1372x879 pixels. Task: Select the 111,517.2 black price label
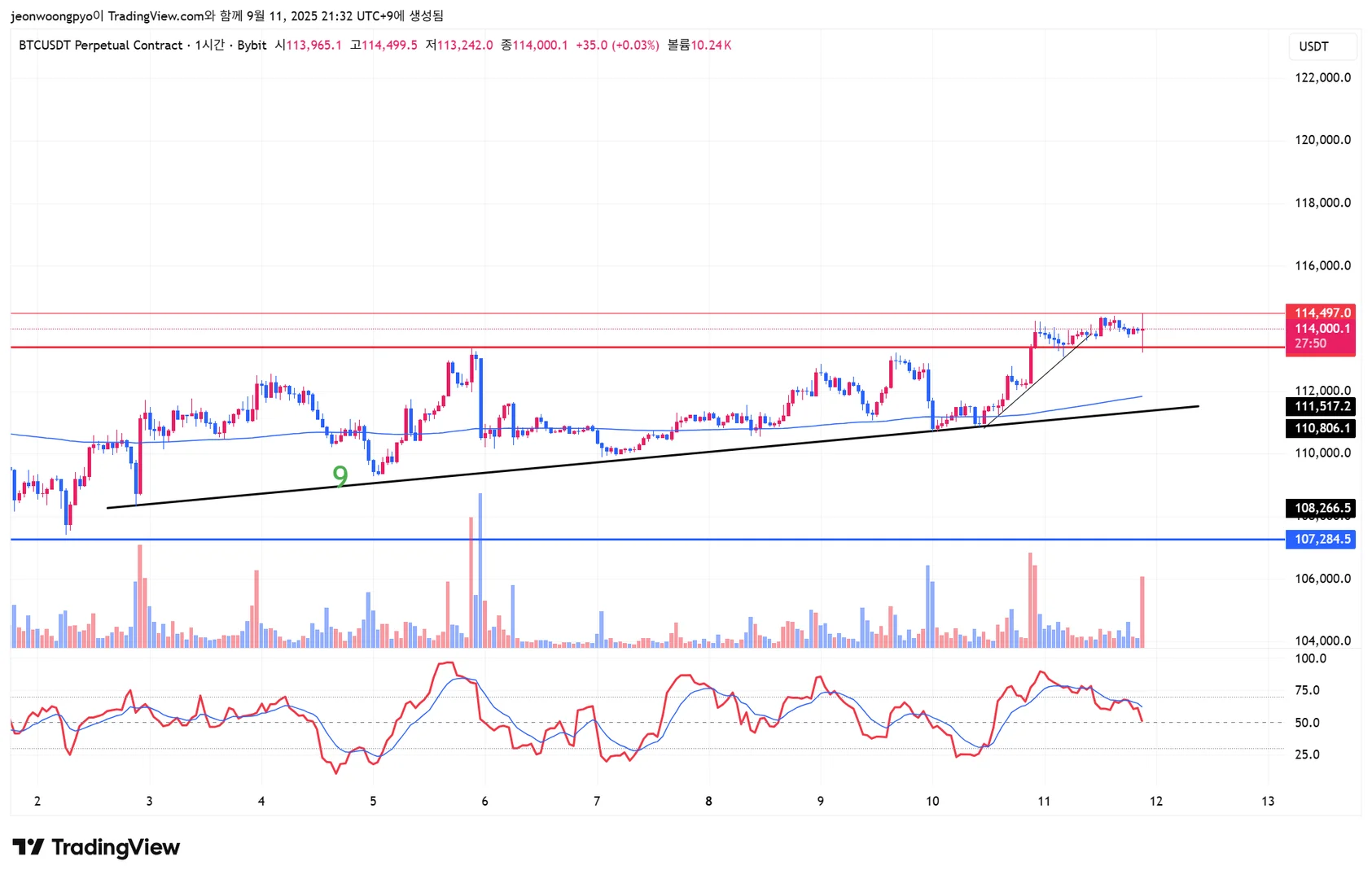[x=1321, y=406]
